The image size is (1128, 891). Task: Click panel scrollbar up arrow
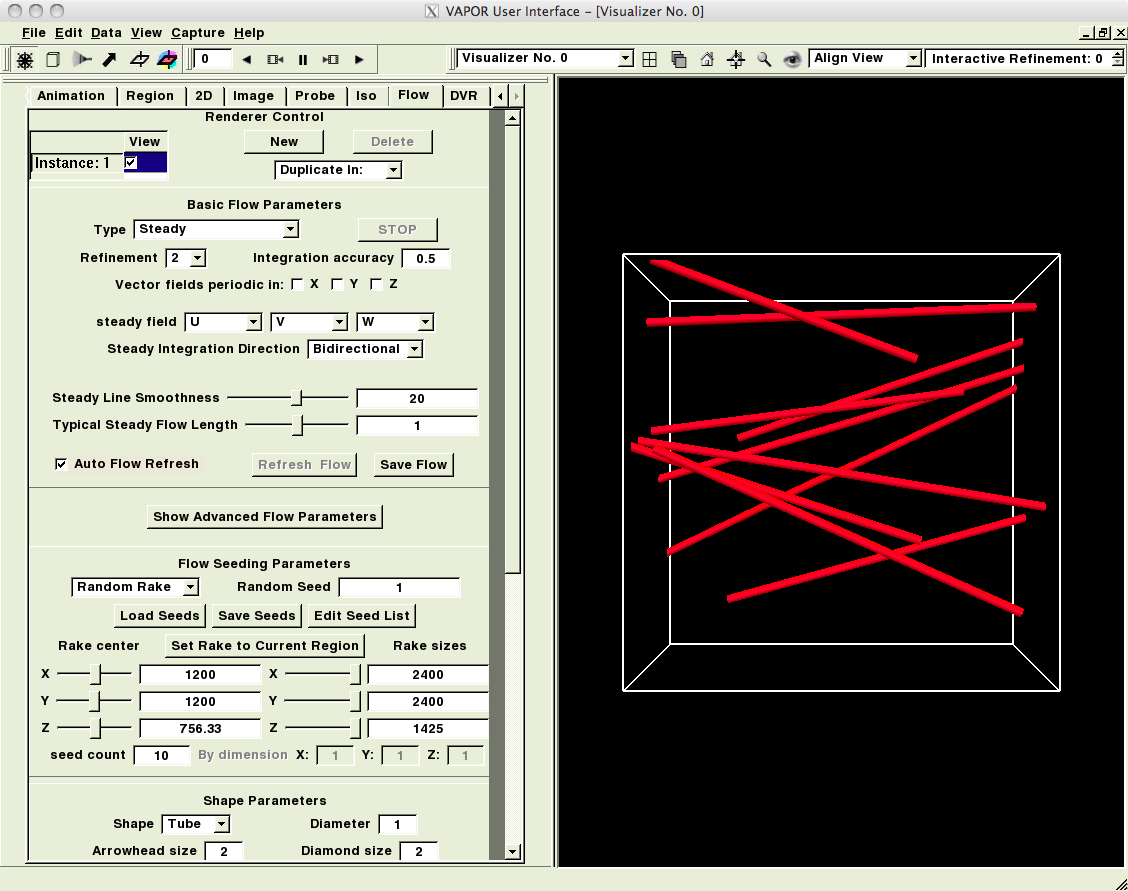click(512, 118)
